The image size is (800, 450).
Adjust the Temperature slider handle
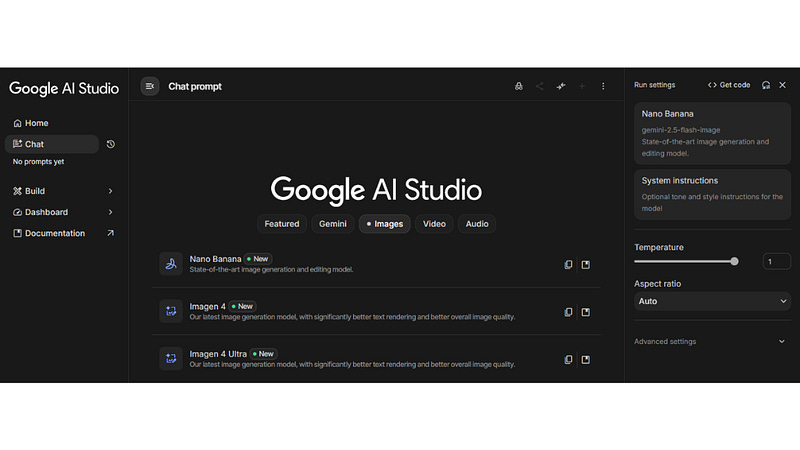[734, 261]
